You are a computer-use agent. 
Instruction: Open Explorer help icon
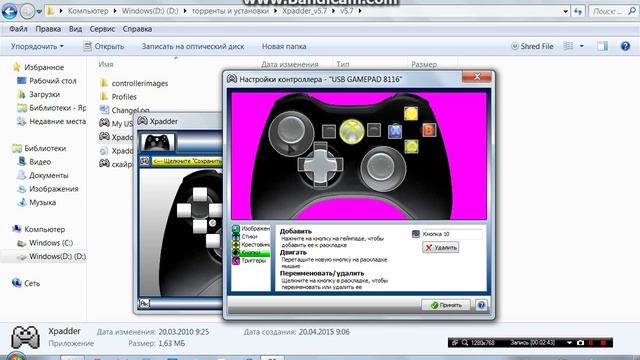click(x=625, y=46)
